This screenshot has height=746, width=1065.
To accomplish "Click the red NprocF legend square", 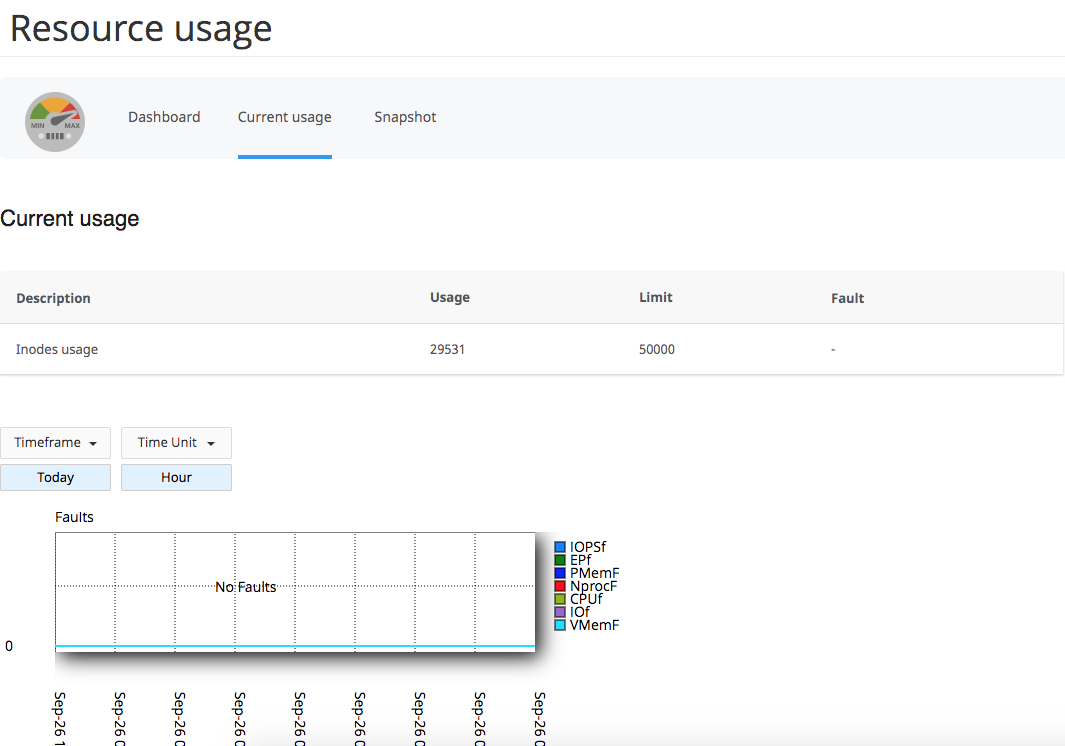I will point(558,586).
